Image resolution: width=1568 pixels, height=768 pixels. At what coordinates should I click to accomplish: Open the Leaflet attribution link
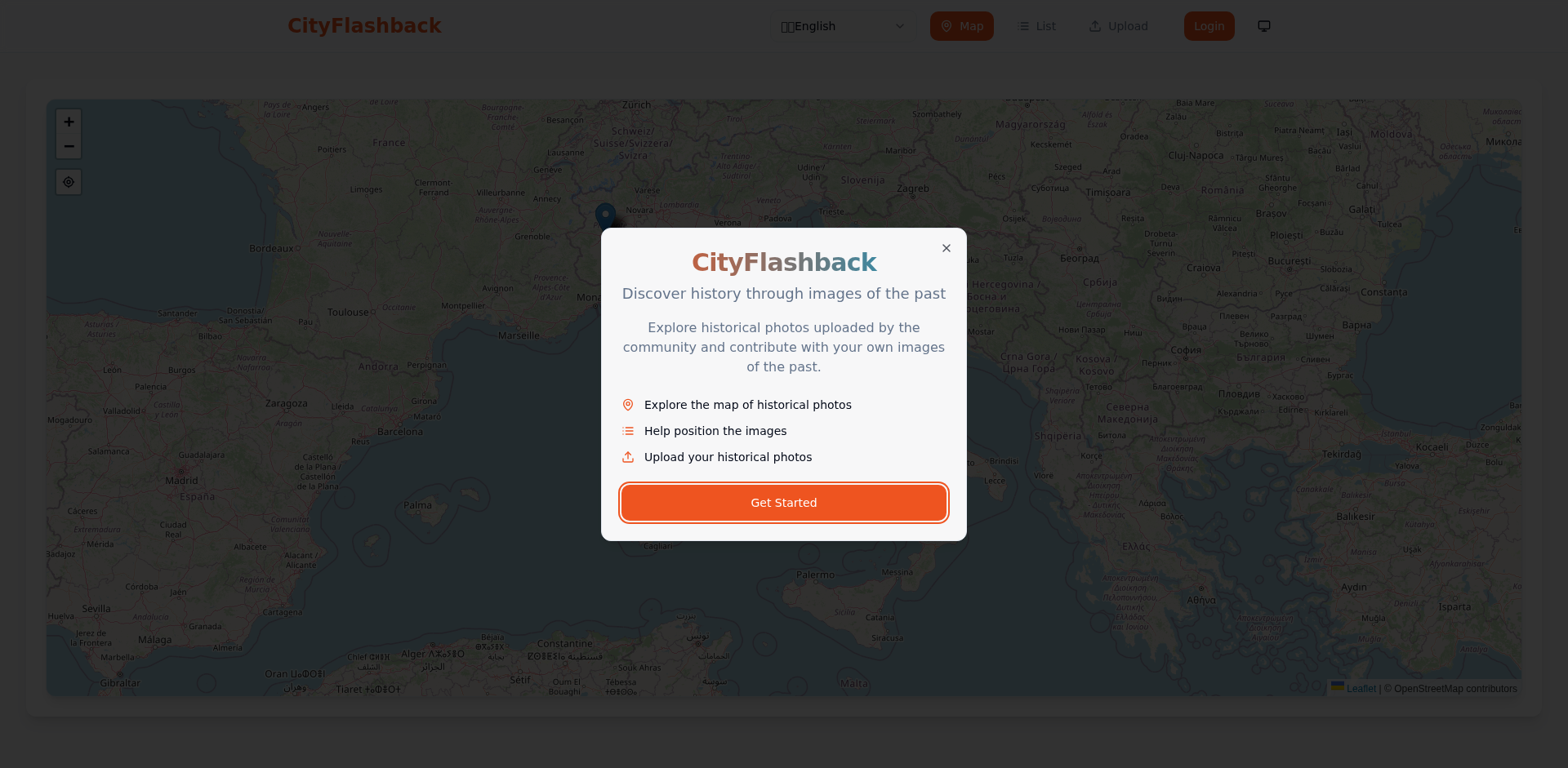click(x=1361, y=689)
